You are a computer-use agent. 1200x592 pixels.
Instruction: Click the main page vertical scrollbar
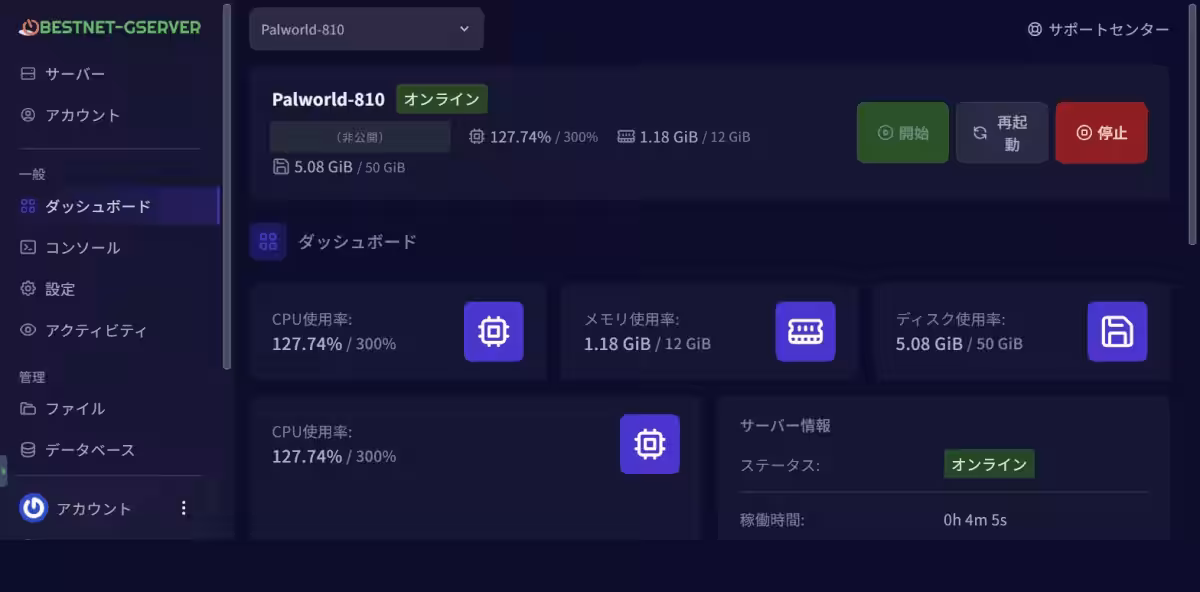pyautogui.click(x=1192, y=125)
